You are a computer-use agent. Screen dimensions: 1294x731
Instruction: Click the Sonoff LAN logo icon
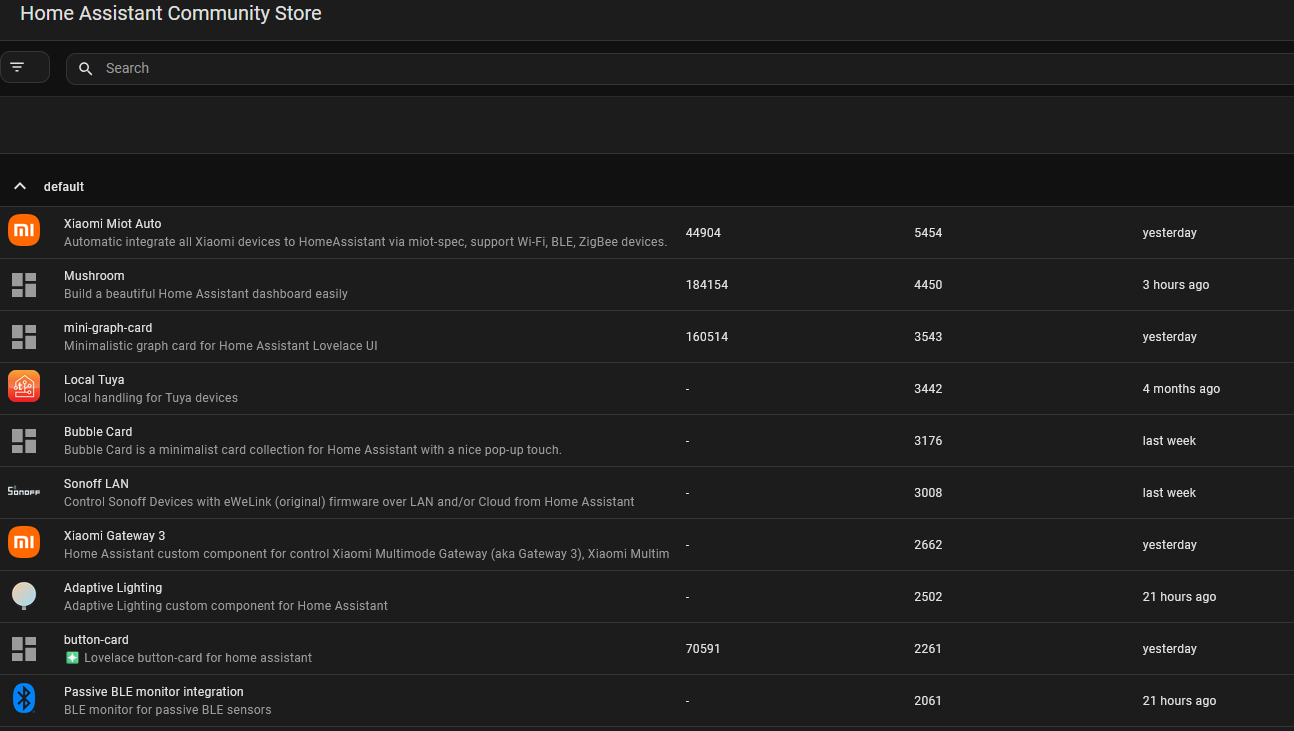(x=24, y=491)
